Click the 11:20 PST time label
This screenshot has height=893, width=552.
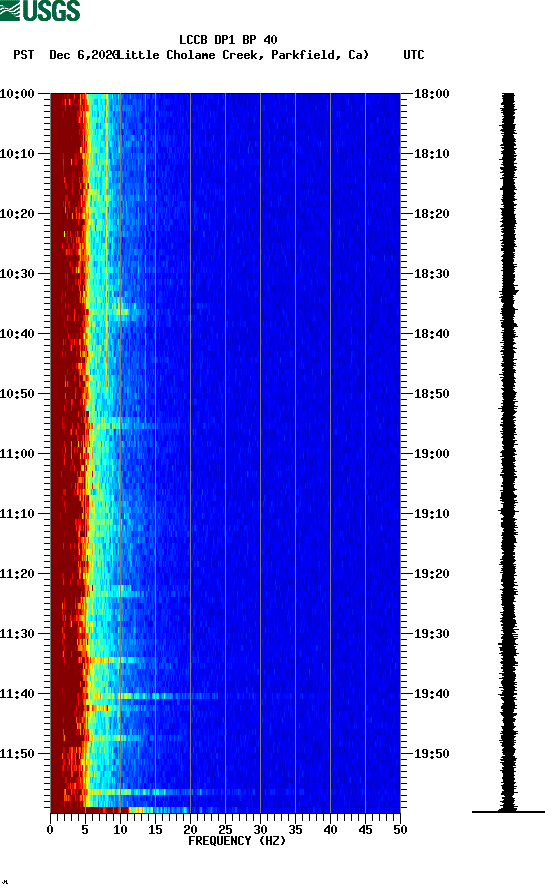pos(17,574)
